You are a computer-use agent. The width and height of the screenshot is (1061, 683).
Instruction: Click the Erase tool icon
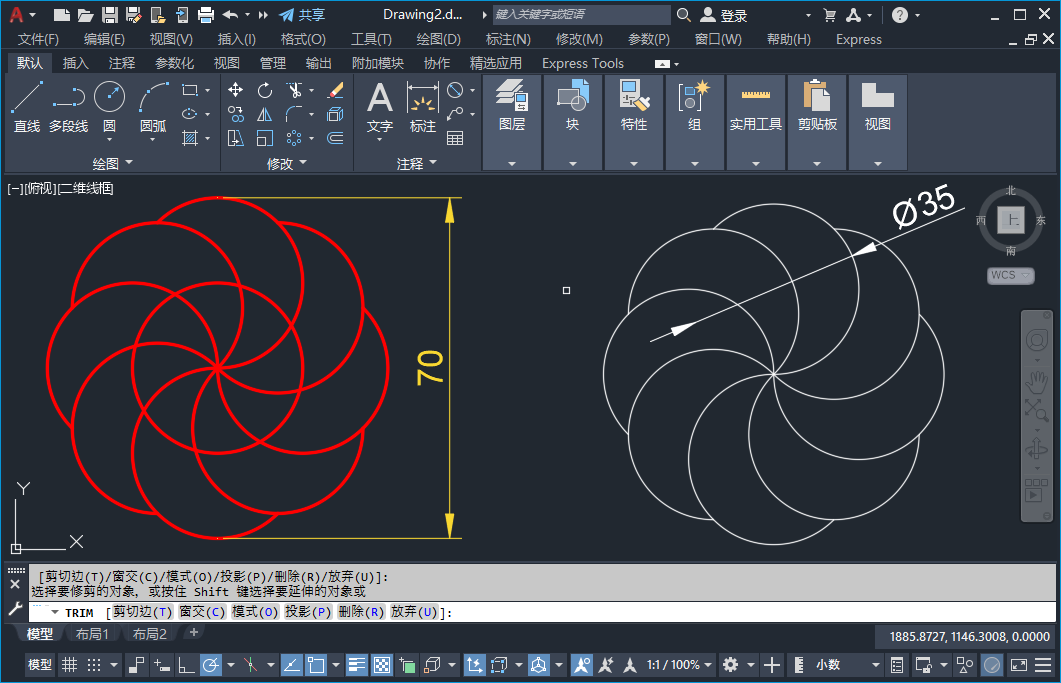click(x=336, y=90)
